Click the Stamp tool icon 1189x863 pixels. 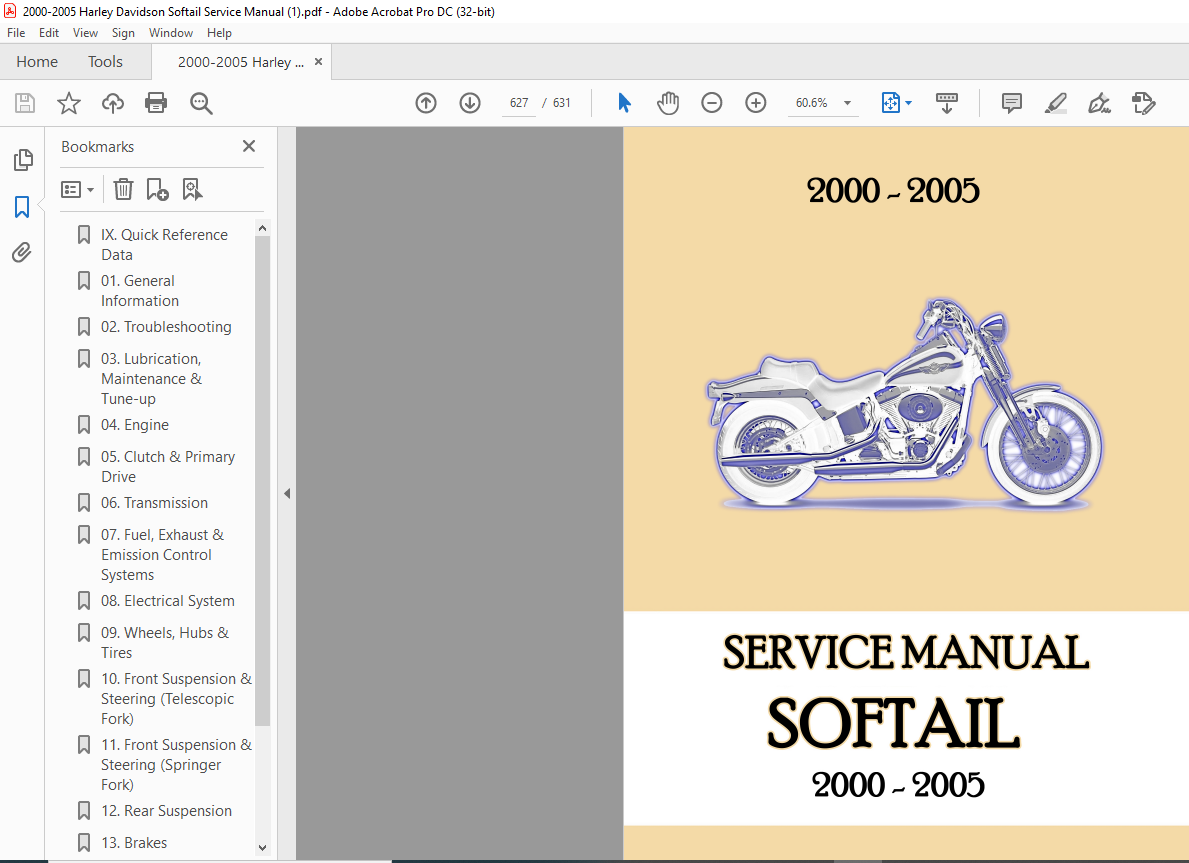[x=1143, y=103]
